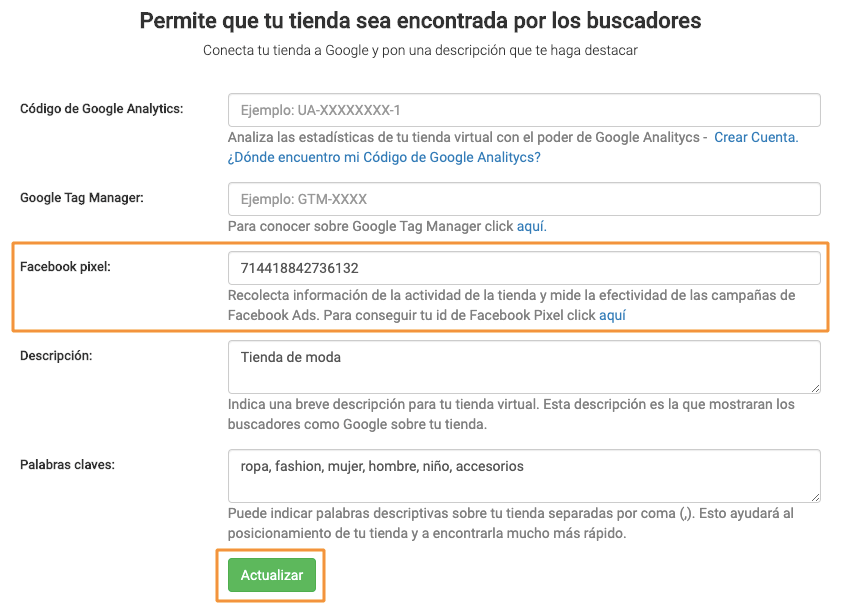Screen dimensions: 849x606
Task: Click the Google Analytics code input field
Action: (524, 110)
